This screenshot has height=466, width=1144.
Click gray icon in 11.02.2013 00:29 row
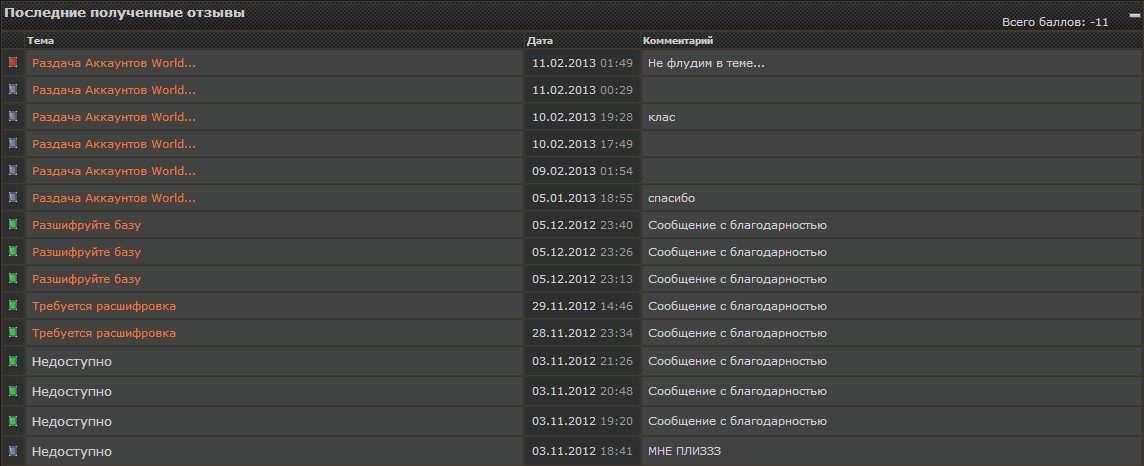(13, 89)
